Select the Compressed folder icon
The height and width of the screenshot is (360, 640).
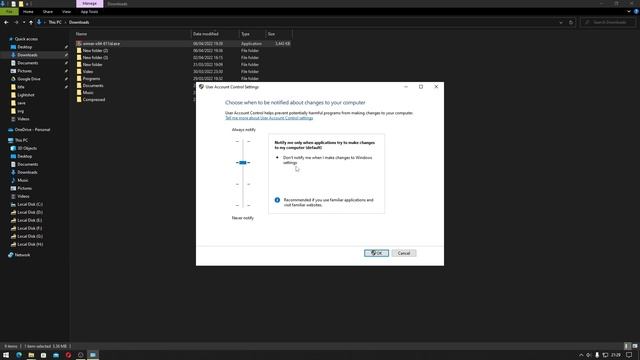pos(79,100)
